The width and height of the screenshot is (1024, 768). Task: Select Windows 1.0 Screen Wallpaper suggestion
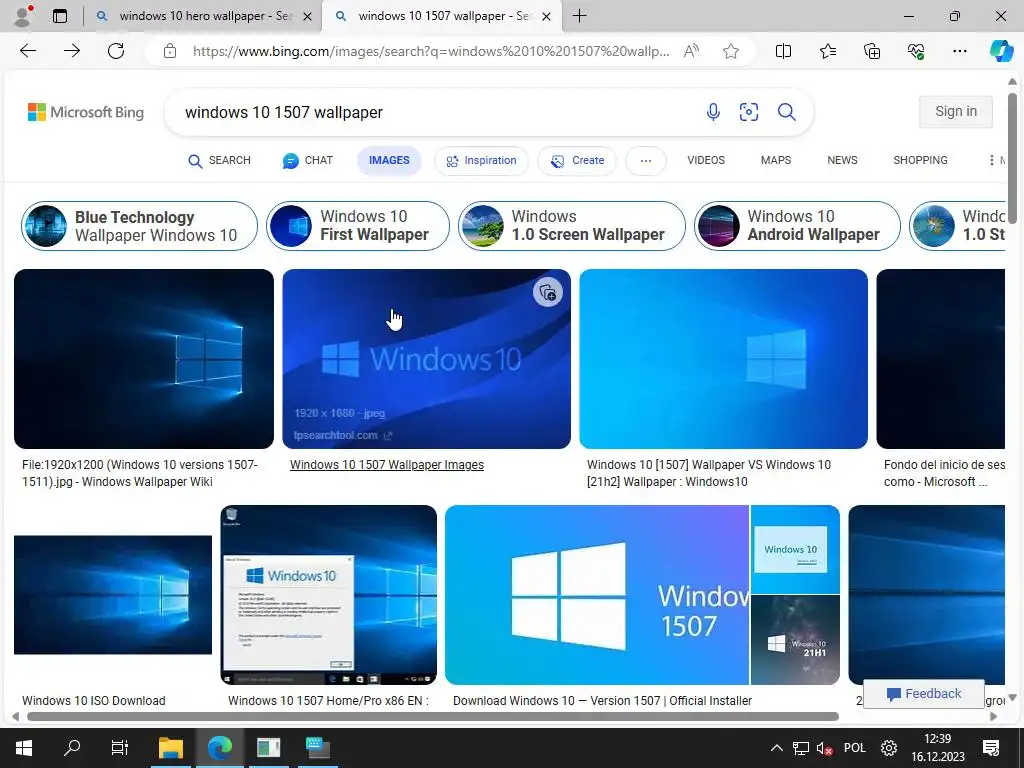572,226
